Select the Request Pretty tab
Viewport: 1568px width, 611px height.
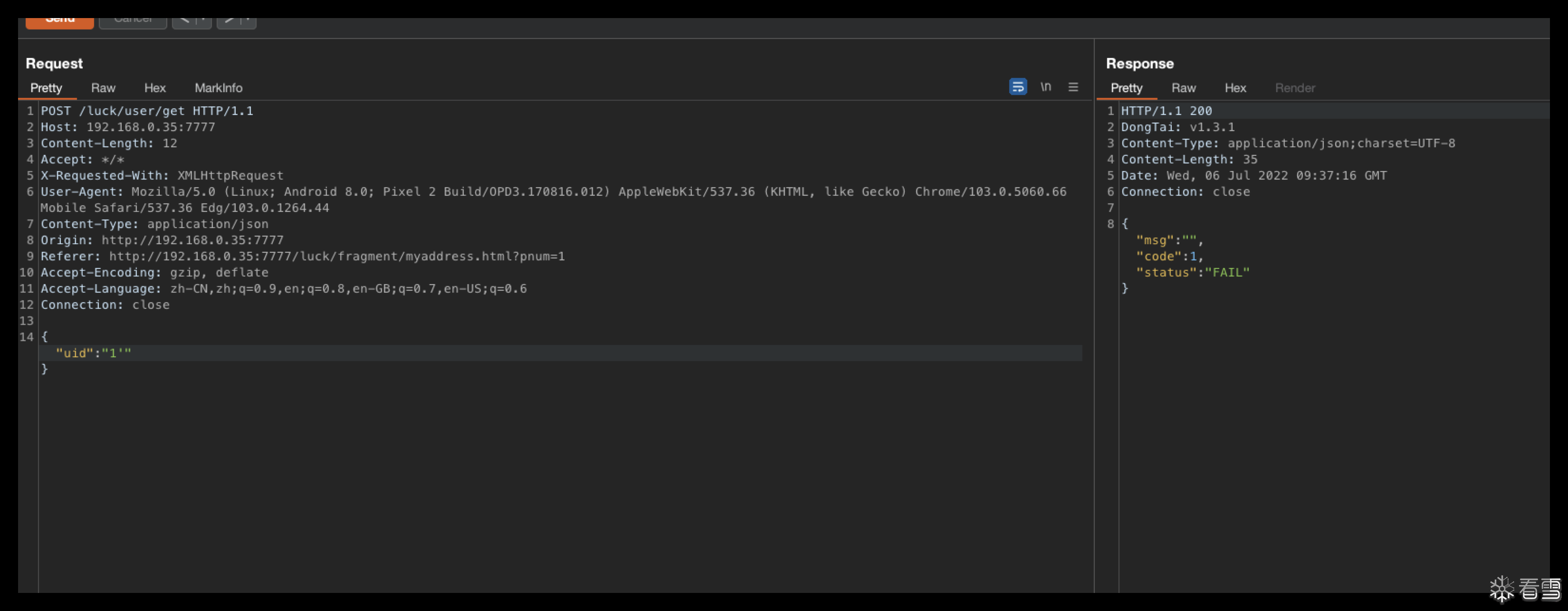[46, 88]
